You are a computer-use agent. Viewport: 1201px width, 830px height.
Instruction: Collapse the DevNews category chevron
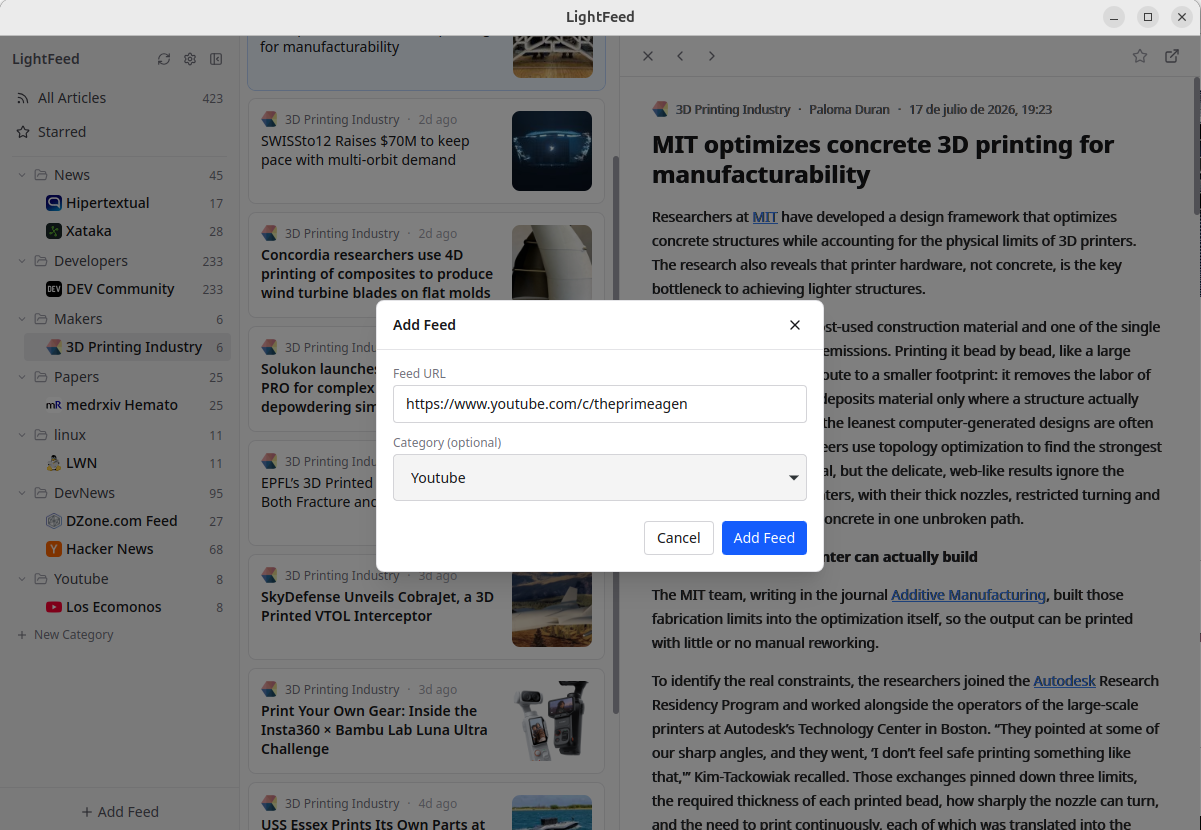[22, 493]
